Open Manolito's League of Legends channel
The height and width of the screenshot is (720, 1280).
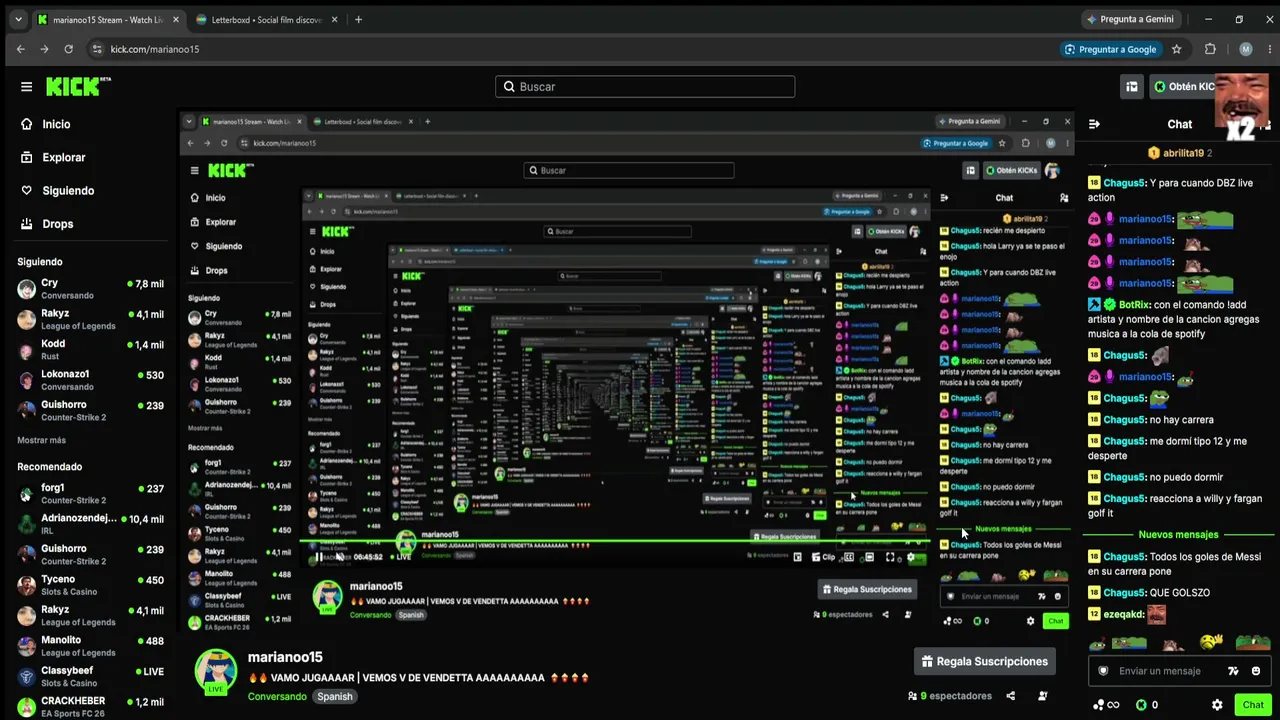90,646
